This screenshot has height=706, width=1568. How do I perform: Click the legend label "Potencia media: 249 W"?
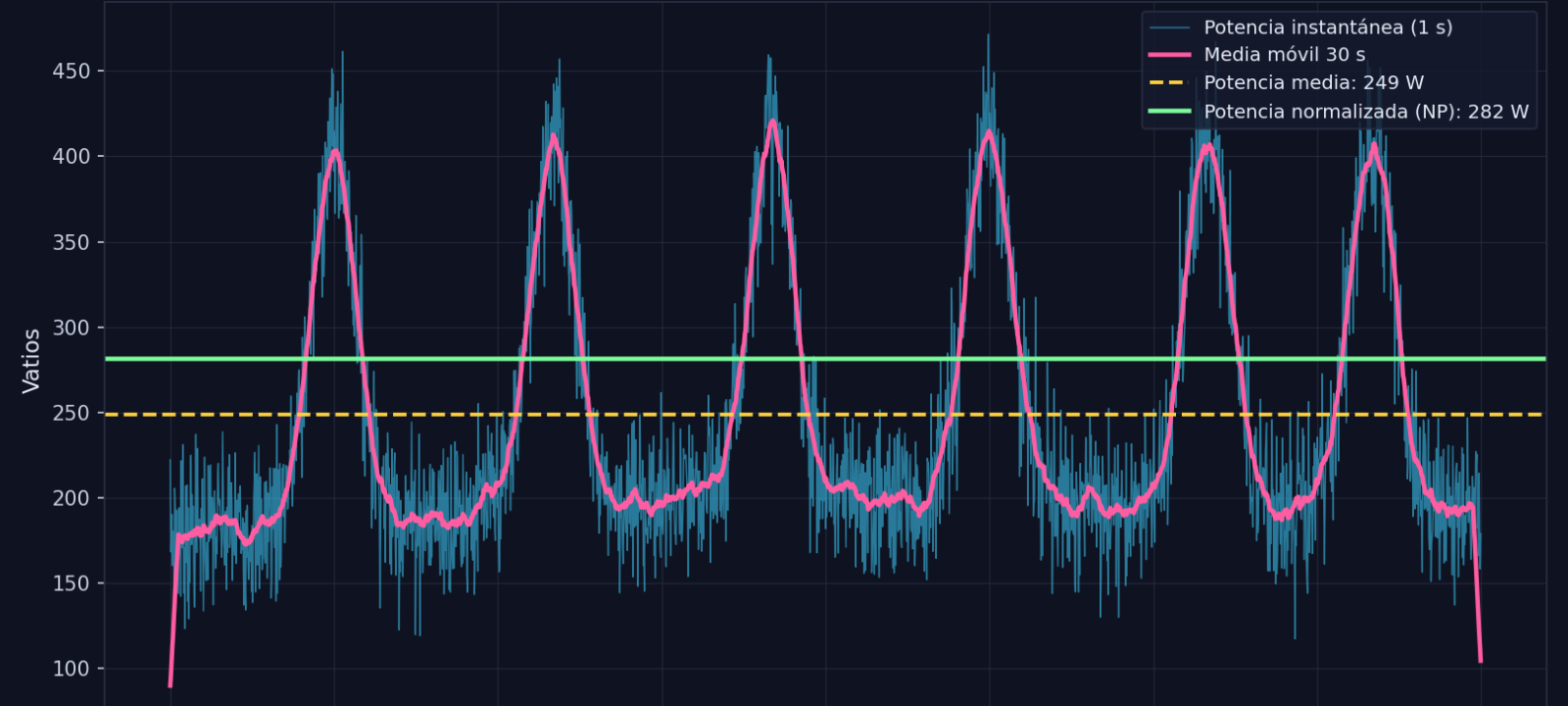coord(1313,83)
